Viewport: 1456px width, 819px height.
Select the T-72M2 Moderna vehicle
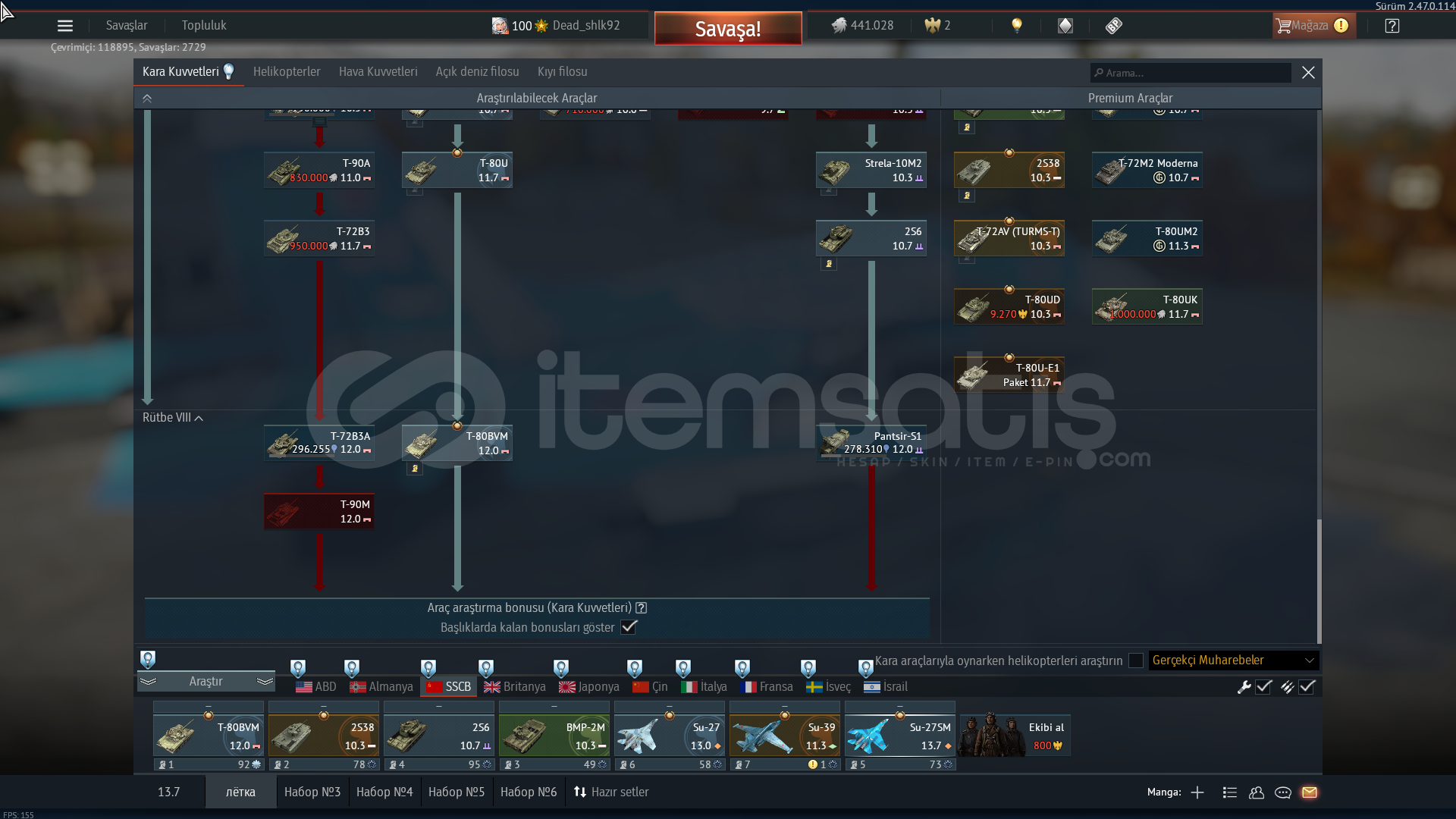click(1147, 171)
